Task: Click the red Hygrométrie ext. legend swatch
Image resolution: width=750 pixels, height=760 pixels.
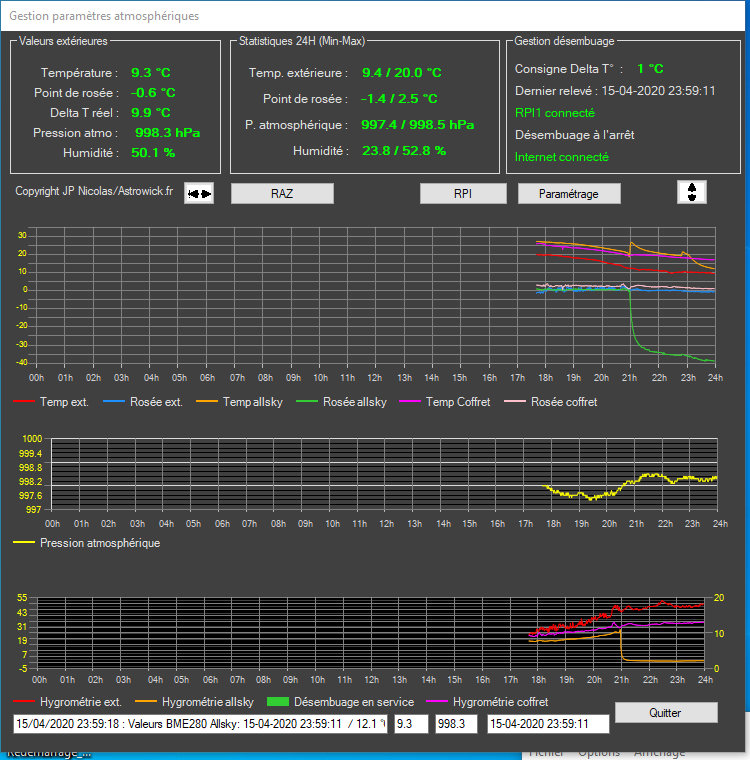Action: pyautogui.click(x=24, y=701)
